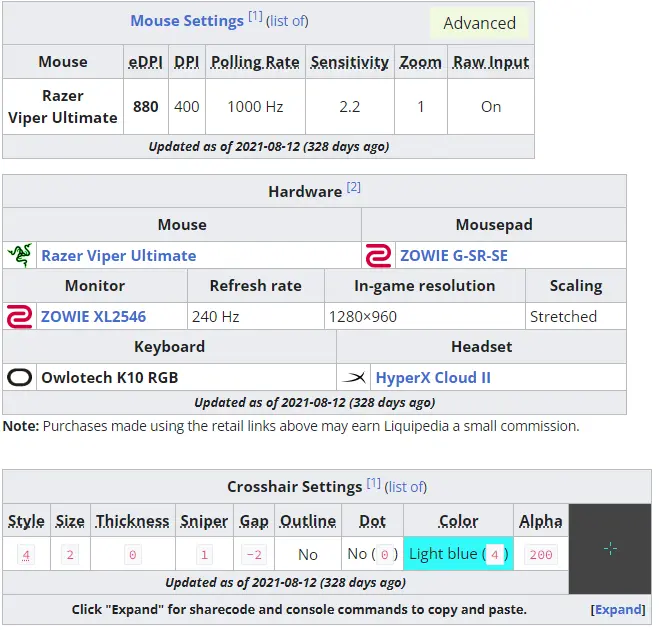Open crosshair settings 'list of' link
659x630 pixels.
pos(406,487)
